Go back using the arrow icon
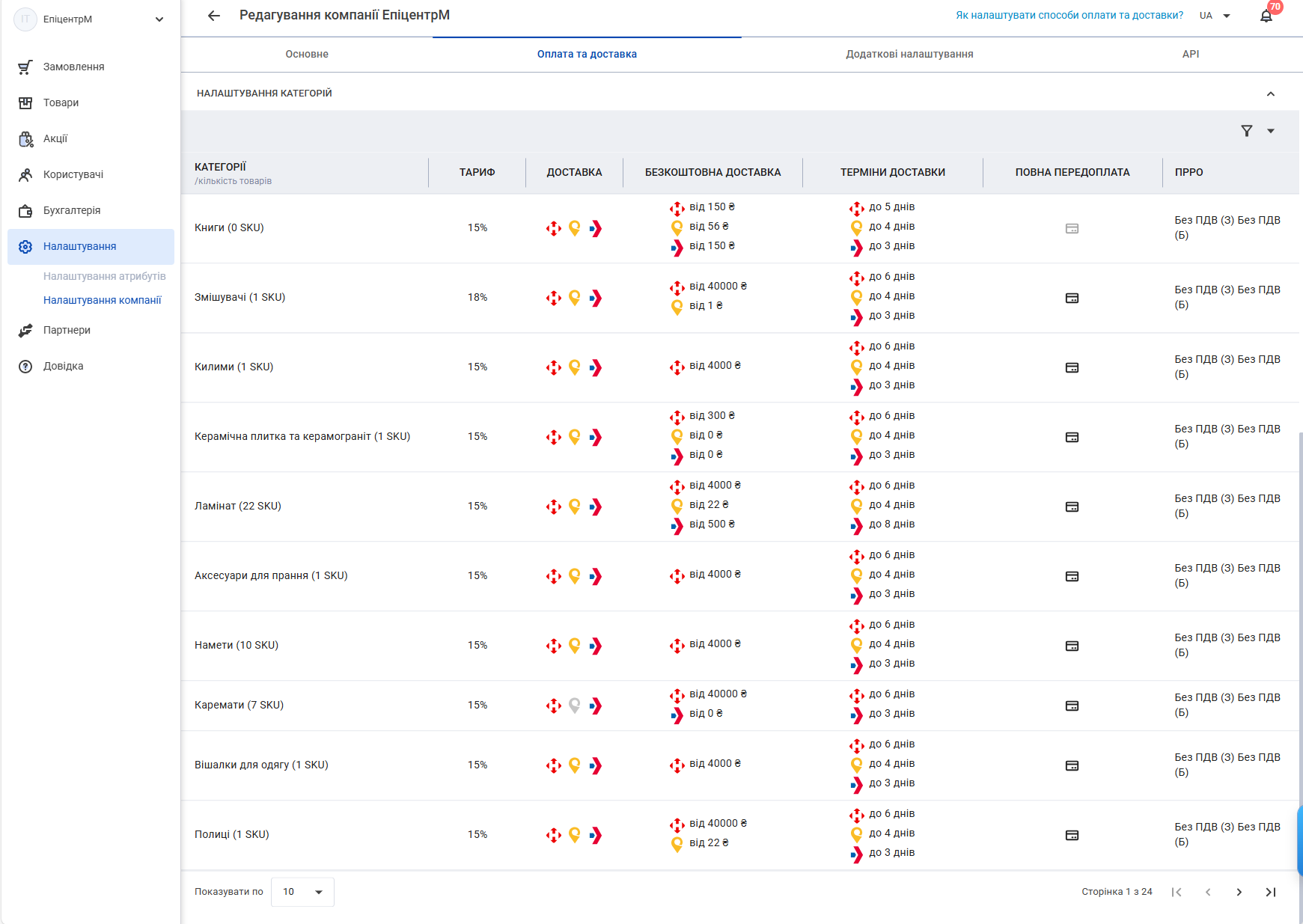 214,16
